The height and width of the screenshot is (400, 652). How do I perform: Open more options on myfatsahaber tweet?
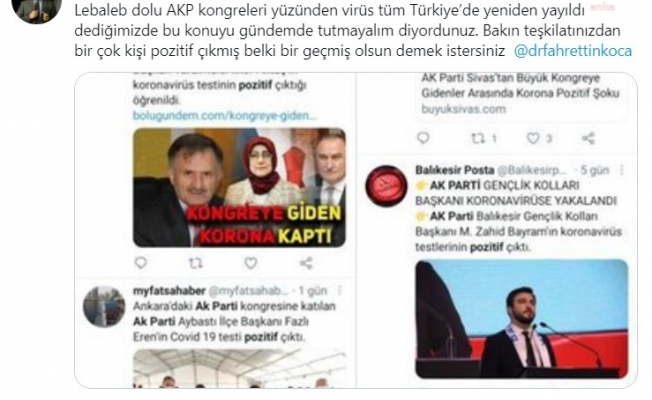pos(340,290)
